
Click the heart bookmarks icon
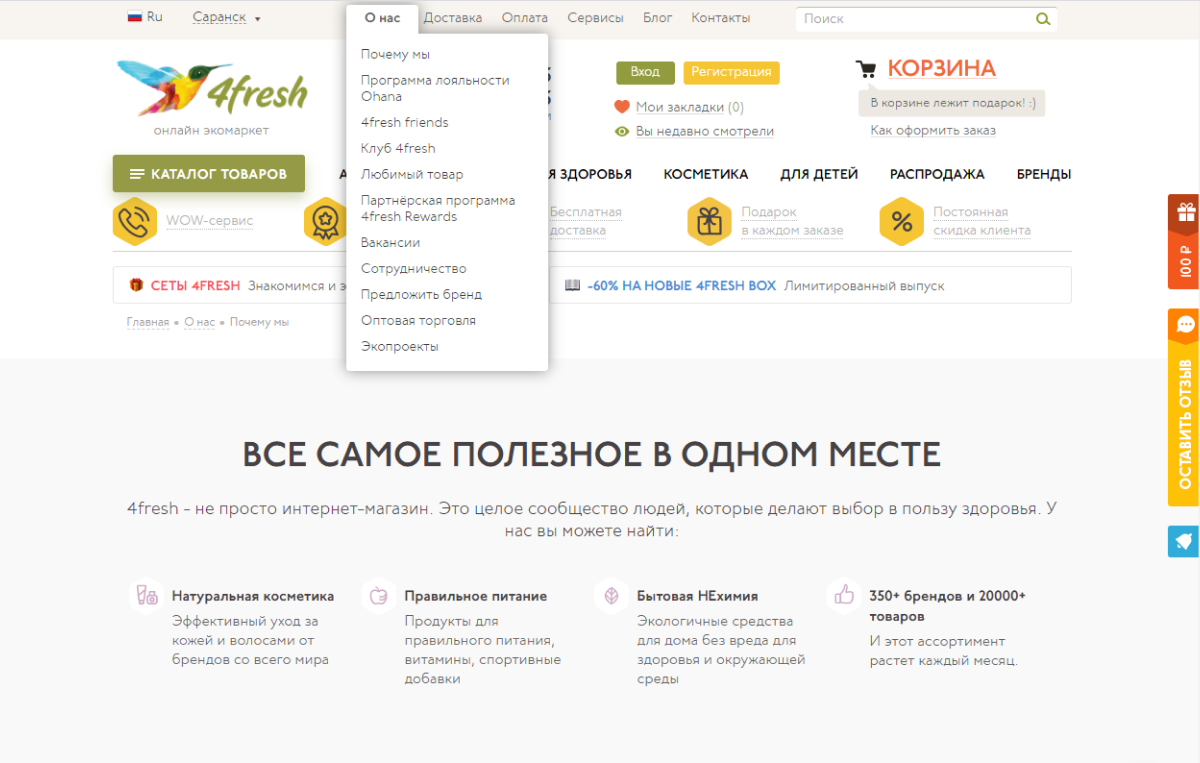[x=622, y=107]
